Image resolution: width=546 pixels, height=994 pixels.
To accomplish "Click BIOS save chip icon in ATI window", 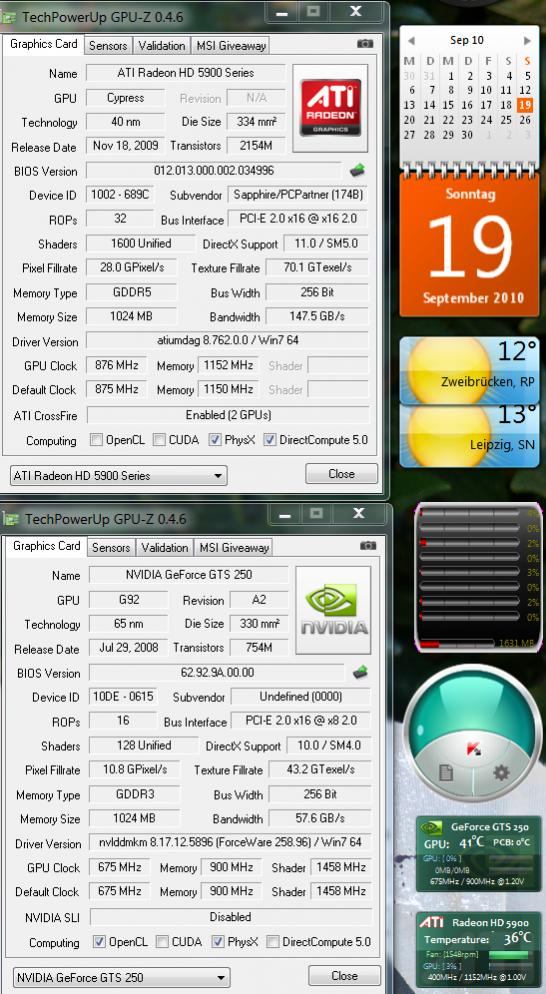I will [x=358, y=170].
